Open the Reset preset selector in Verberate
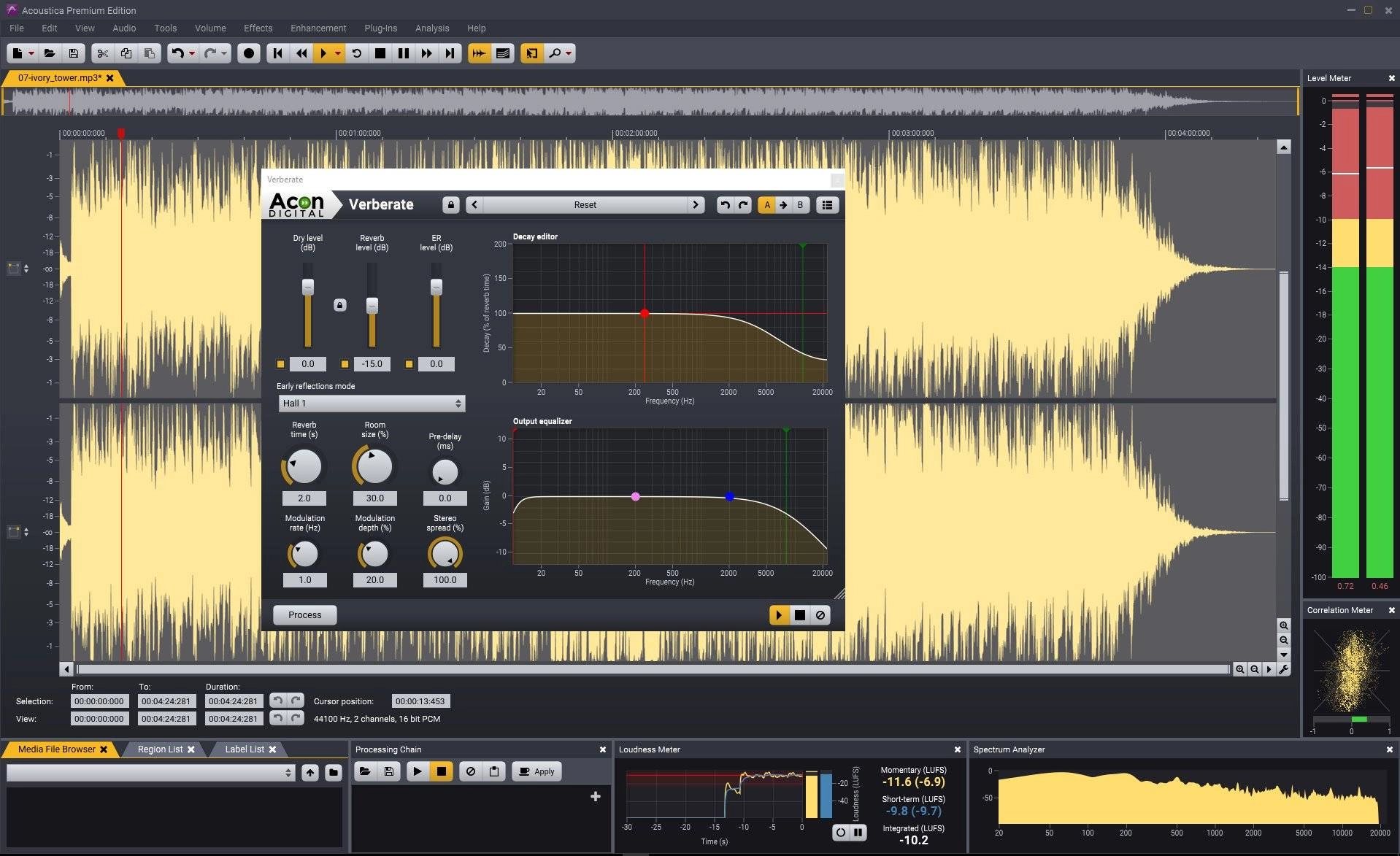The height and width of the screenshot is (856, 1400). 585,205
